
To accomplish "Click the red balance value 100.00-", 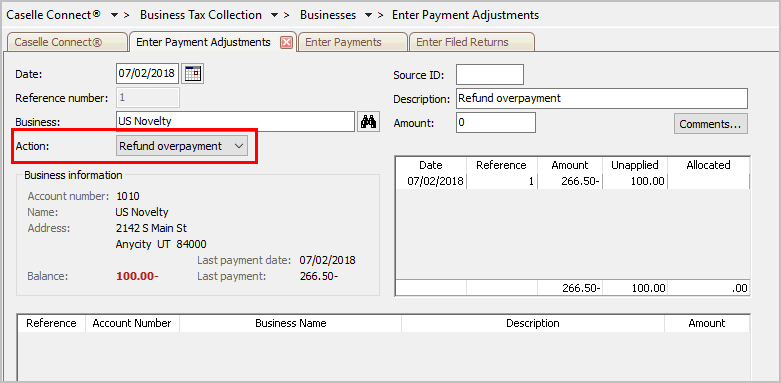I will click(137, 276).
